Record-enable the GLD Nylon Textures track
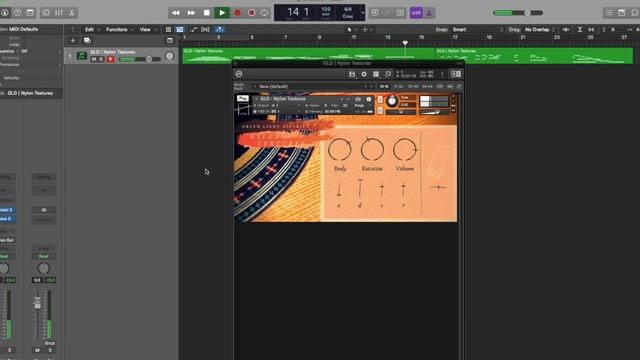The image size is (640, 360). tap(110, 59)
